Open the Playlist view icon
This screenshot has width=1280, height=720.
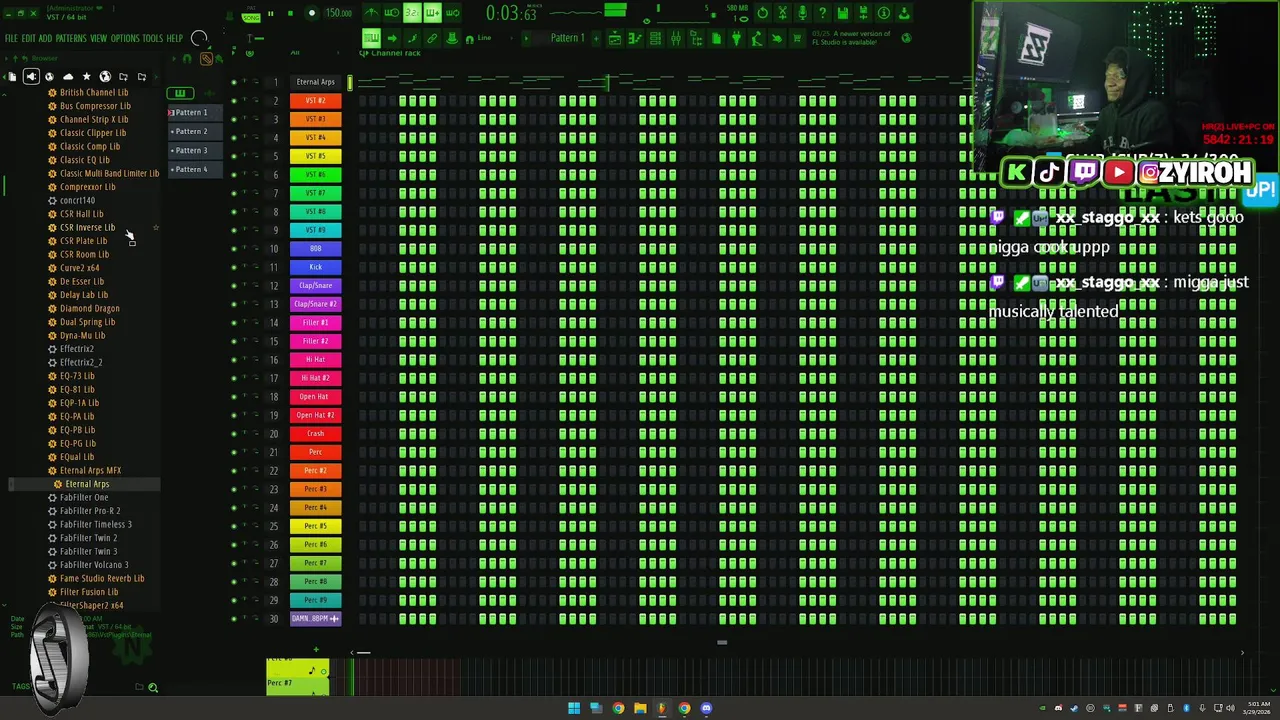(615, 38)
